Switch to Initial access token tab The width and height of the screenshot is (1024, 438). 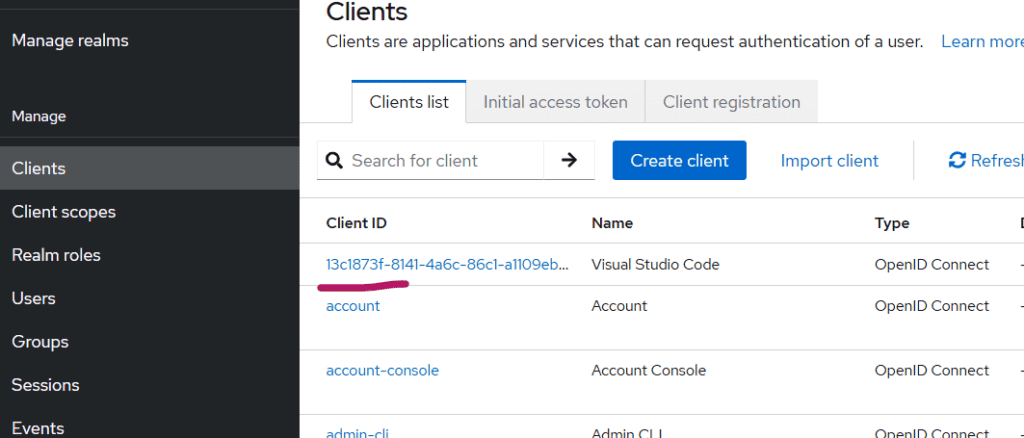555,102
